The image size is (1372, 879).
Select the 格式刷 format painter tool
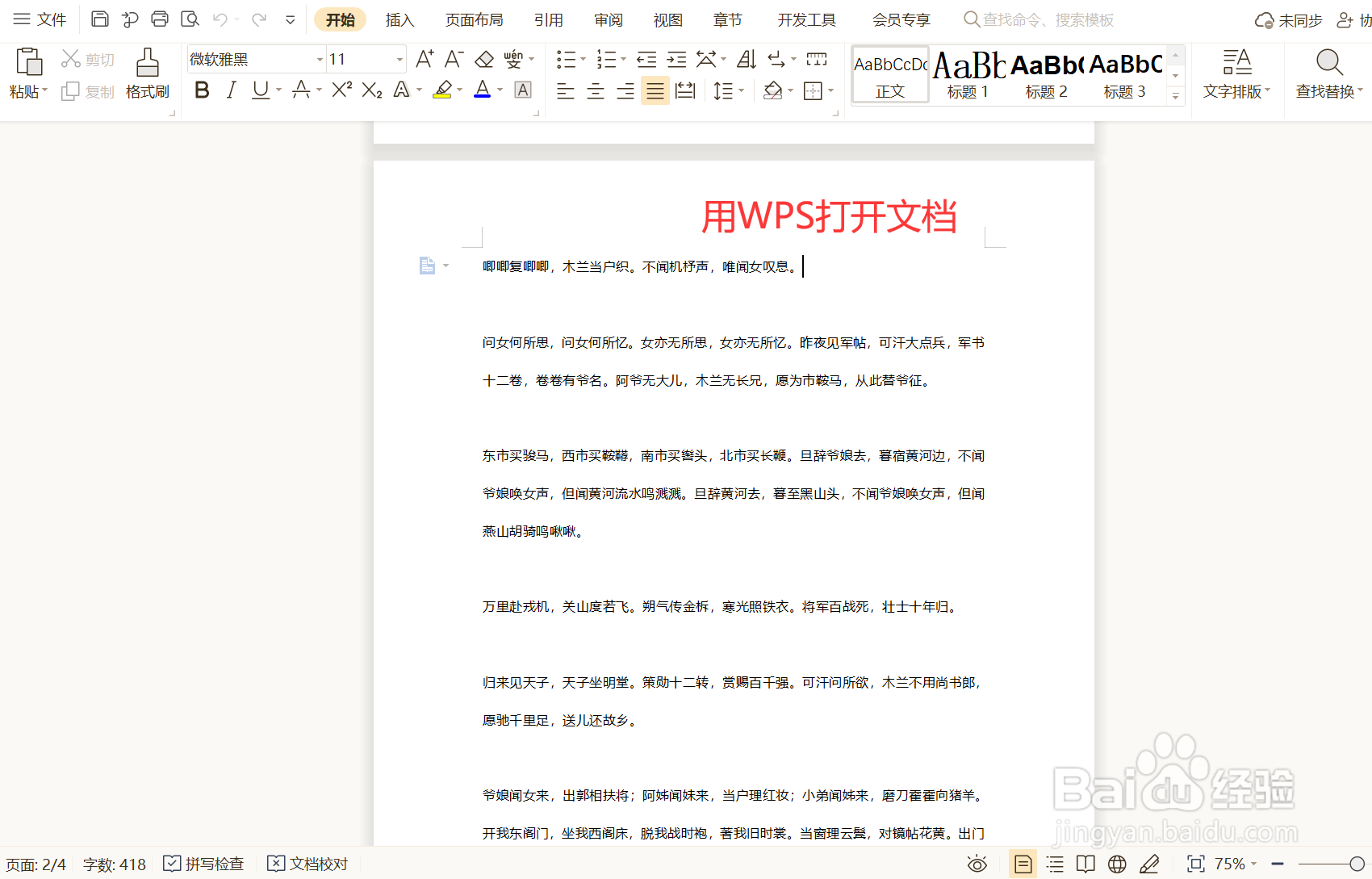click(147, 73)
